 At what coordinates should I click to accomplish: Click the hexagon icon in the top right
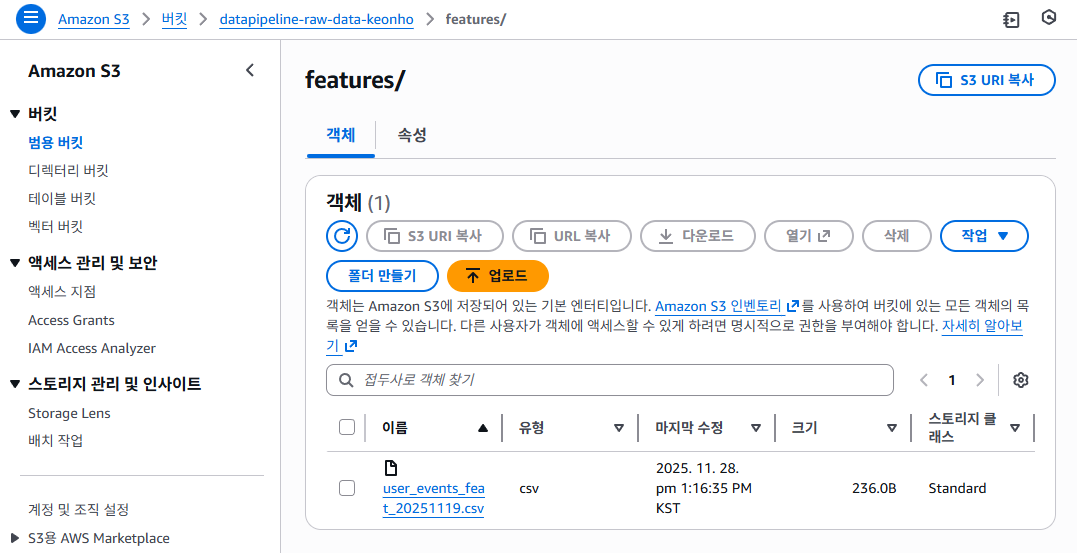tap(1049, 18)
